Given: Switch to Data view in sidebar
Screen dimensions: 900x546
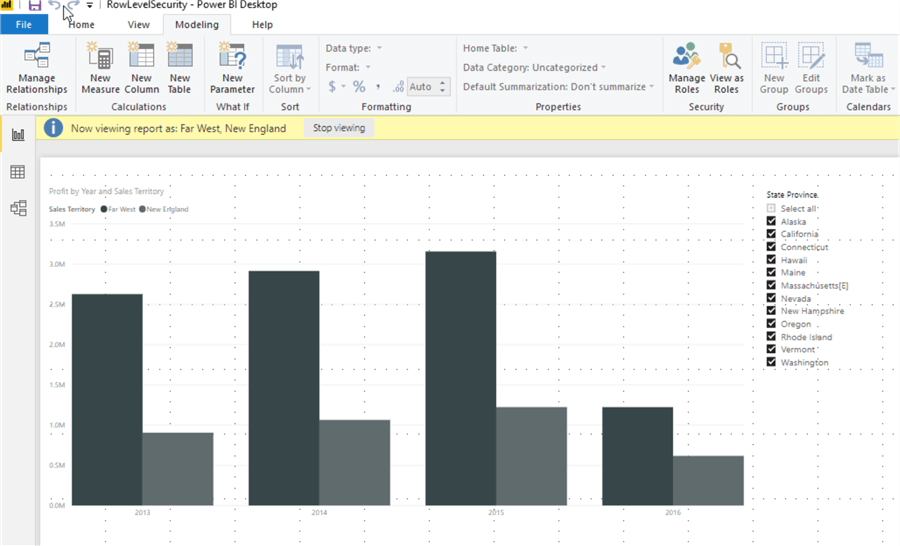Looking at the screenshot, I should coord(18,172).
